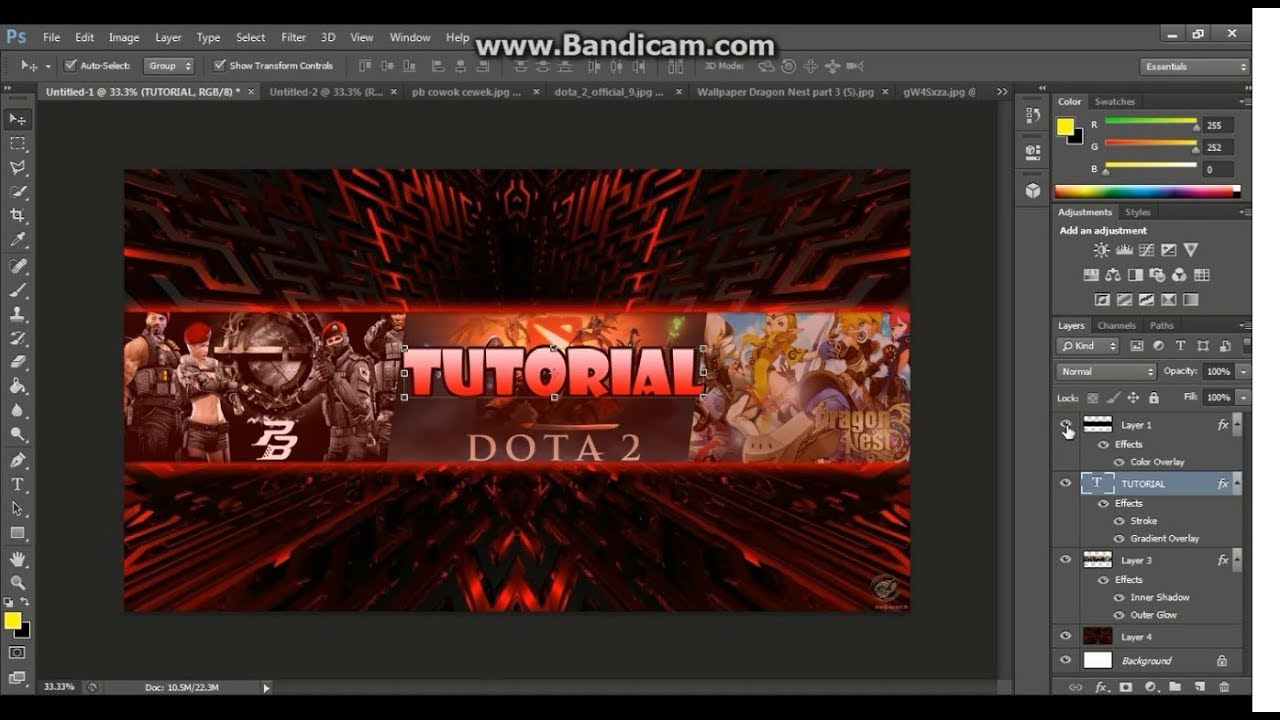Screen dimensions: 1280x720
Task: Click Create new group folder icon
Action: [x=1175, y=687]
